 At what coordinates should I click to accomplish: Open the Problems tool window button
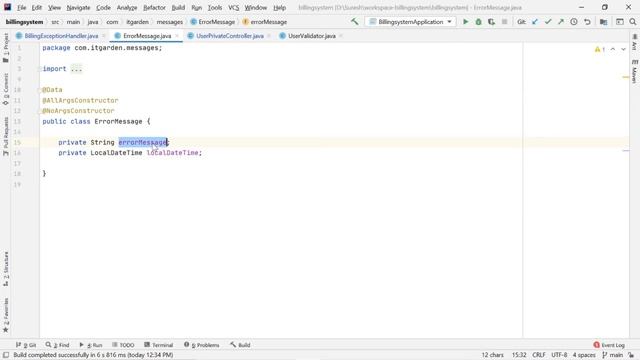202,345
